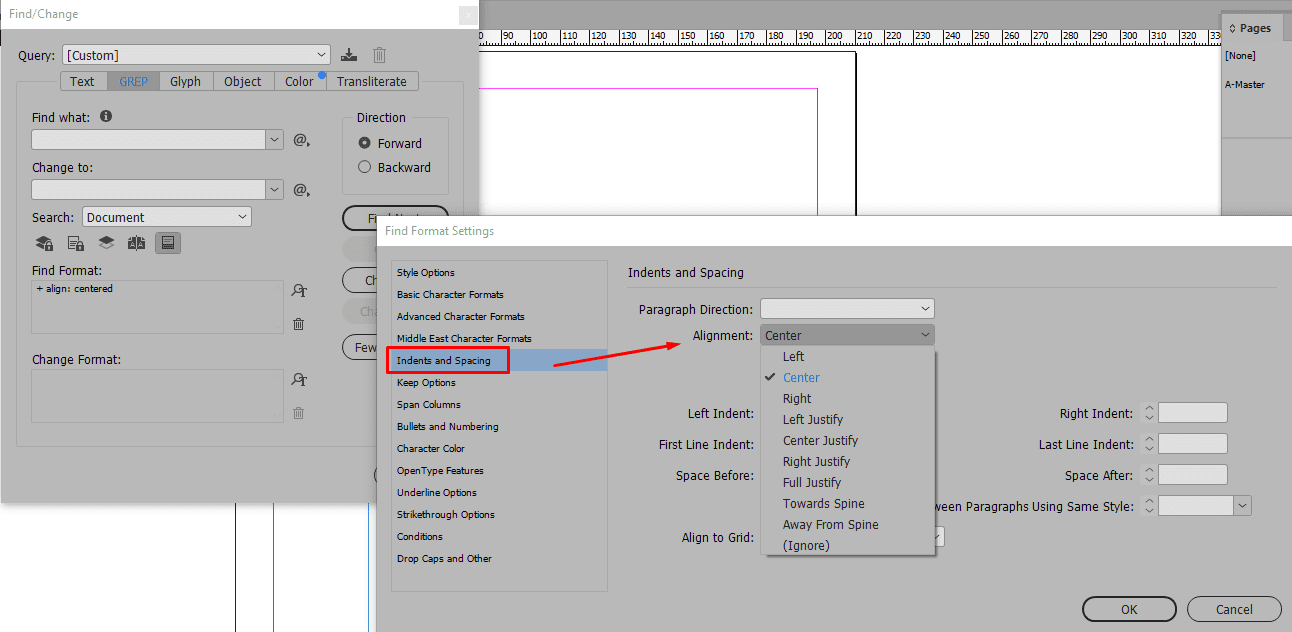Switch to the Color tab
Viewport: 1292px width, 632px height.
pos(299,82)
